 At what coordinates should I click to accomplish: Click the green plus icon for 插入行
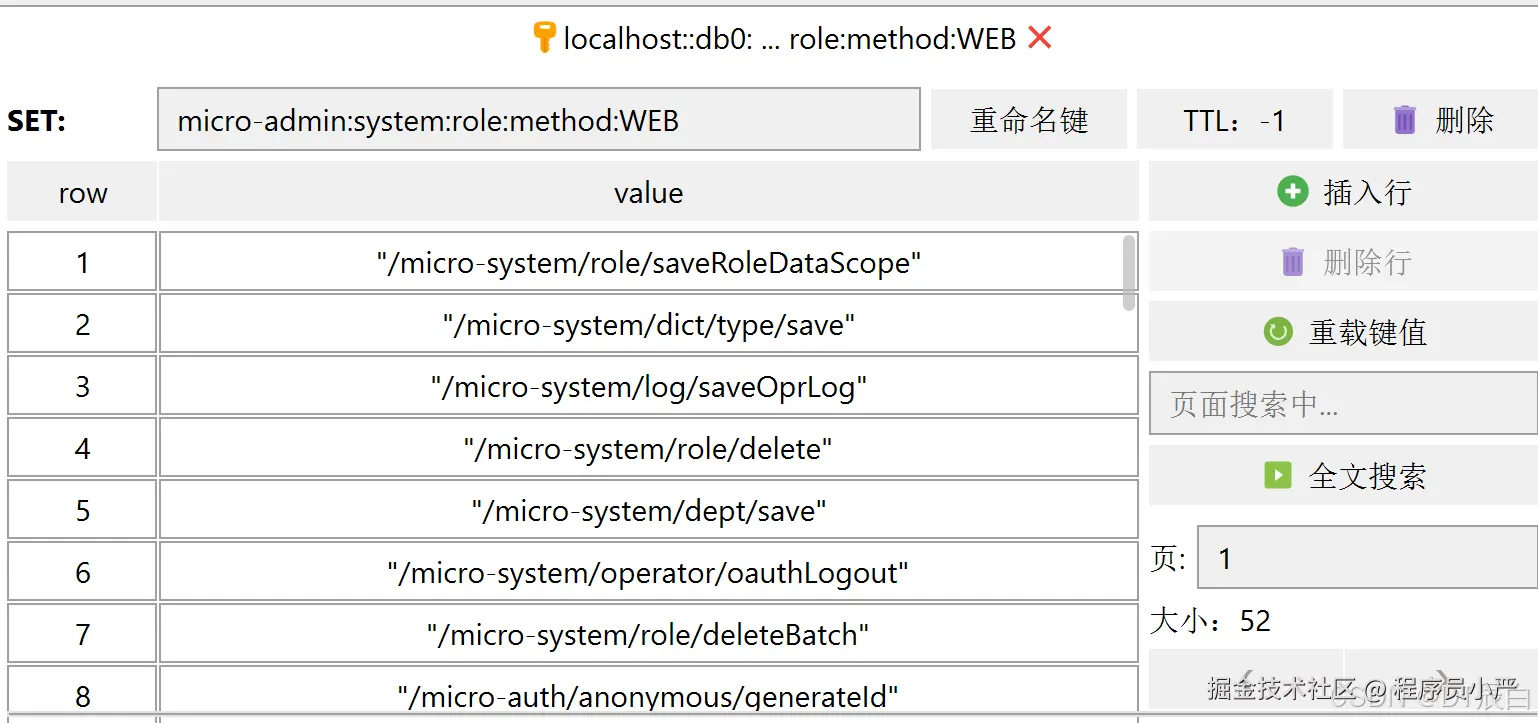[x=1292, y=191]
